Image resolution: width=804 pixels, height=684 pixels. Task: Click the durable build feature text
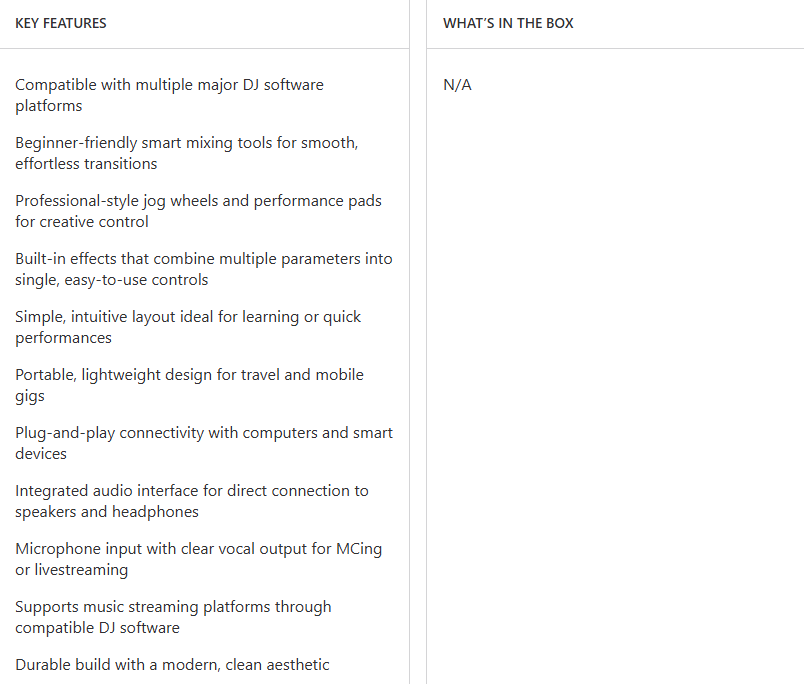click(172, 665)
